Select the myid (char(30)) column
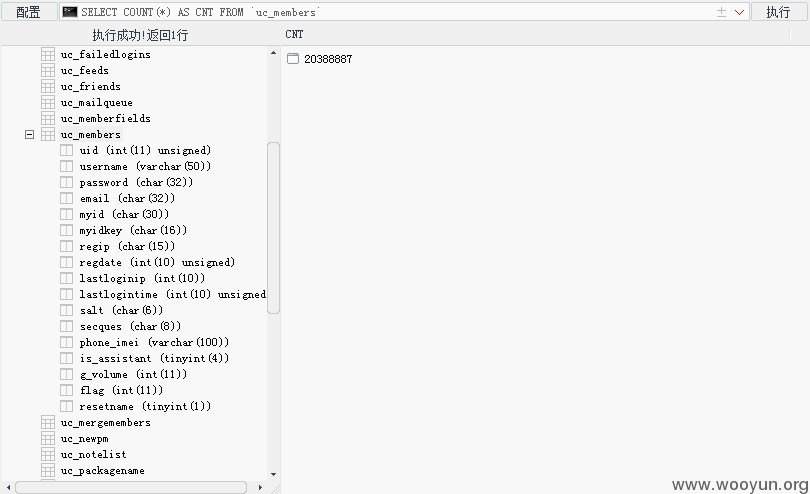The image size is (810, 494). pyautogui.click(x=124, y=214)
